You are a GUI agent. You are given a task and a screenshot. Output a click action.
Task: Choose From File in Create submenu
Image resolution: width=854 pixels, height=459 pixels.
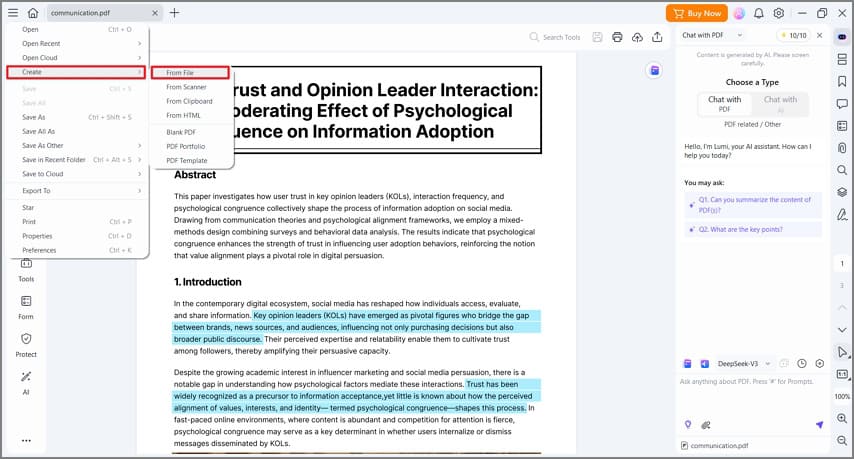(190, 72)
